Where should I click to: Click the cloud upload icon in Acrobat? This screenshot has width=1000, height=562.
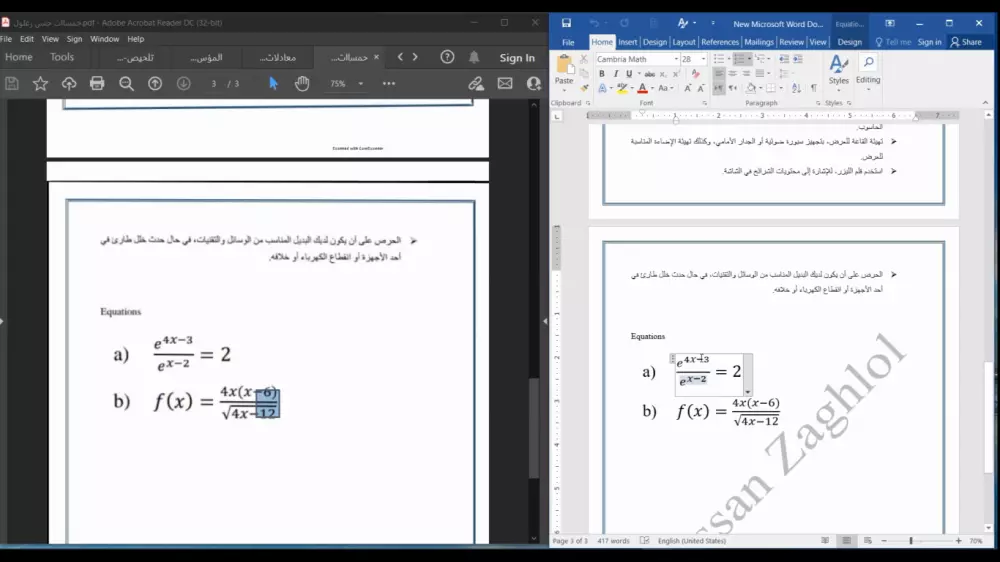(69, 84)
